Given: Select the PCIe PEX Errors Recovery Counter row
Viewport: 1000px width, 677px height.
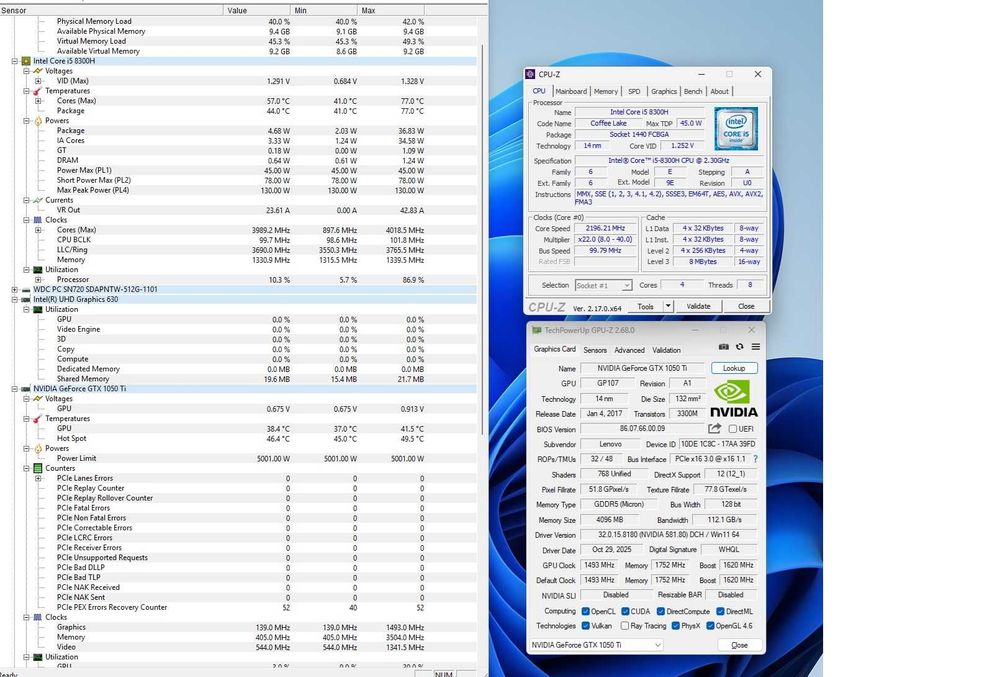Looking at the screenshot, I should (239, 608).
